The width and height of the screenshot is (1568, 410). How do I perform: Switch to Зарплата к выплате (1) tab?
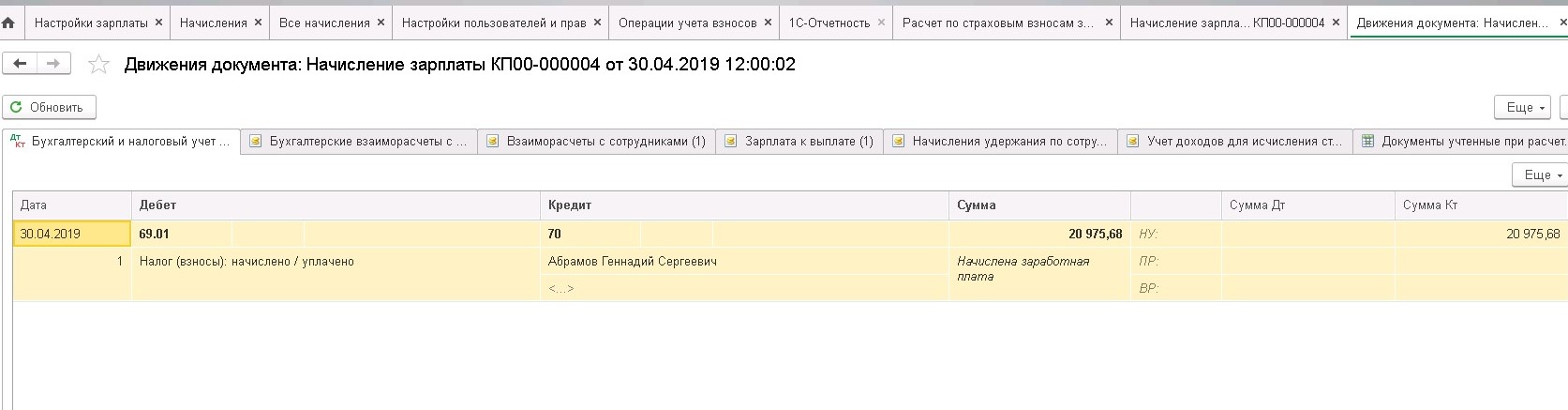click(x=808, y=142)
